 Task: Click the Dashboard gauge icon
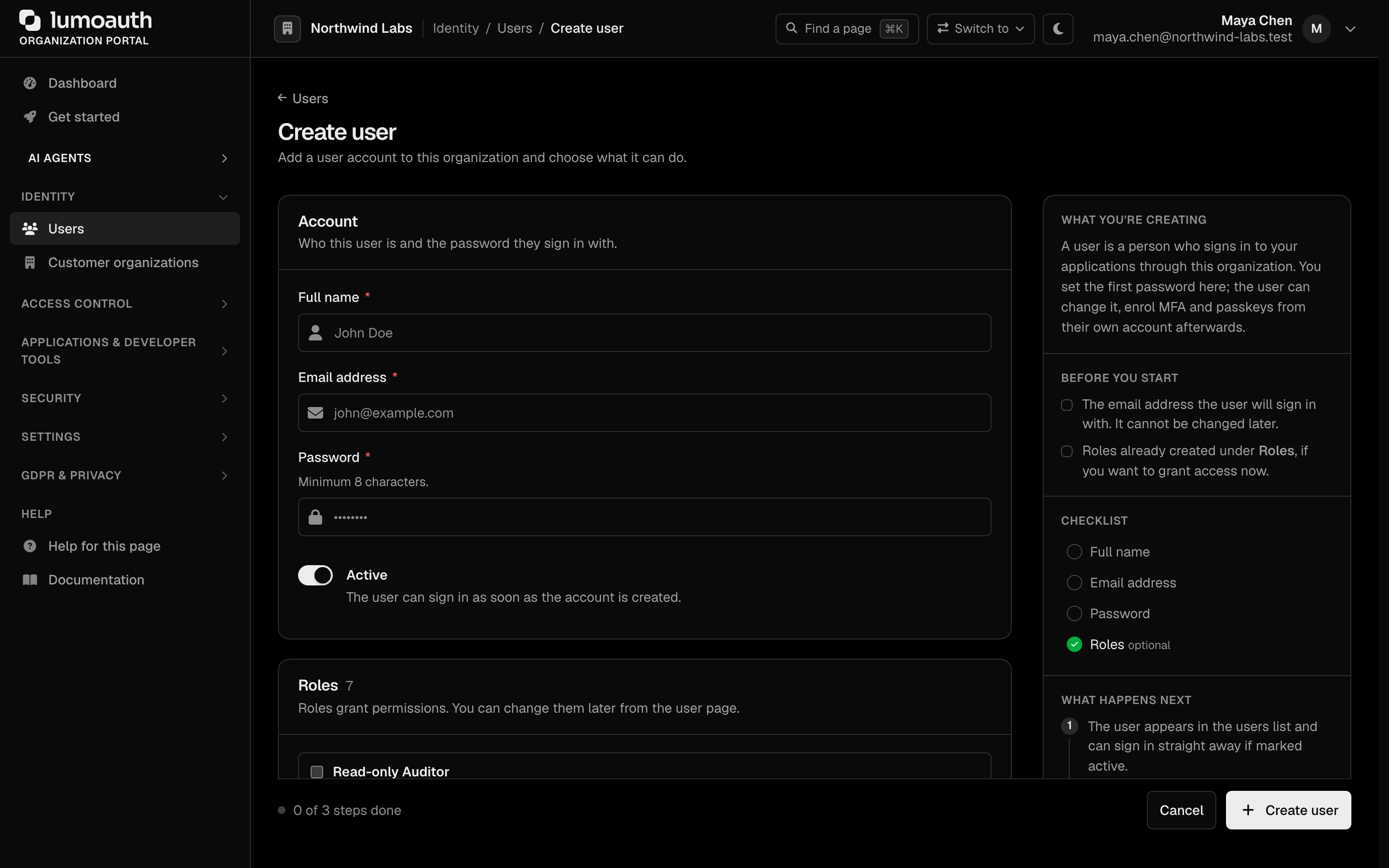point(30,83)
